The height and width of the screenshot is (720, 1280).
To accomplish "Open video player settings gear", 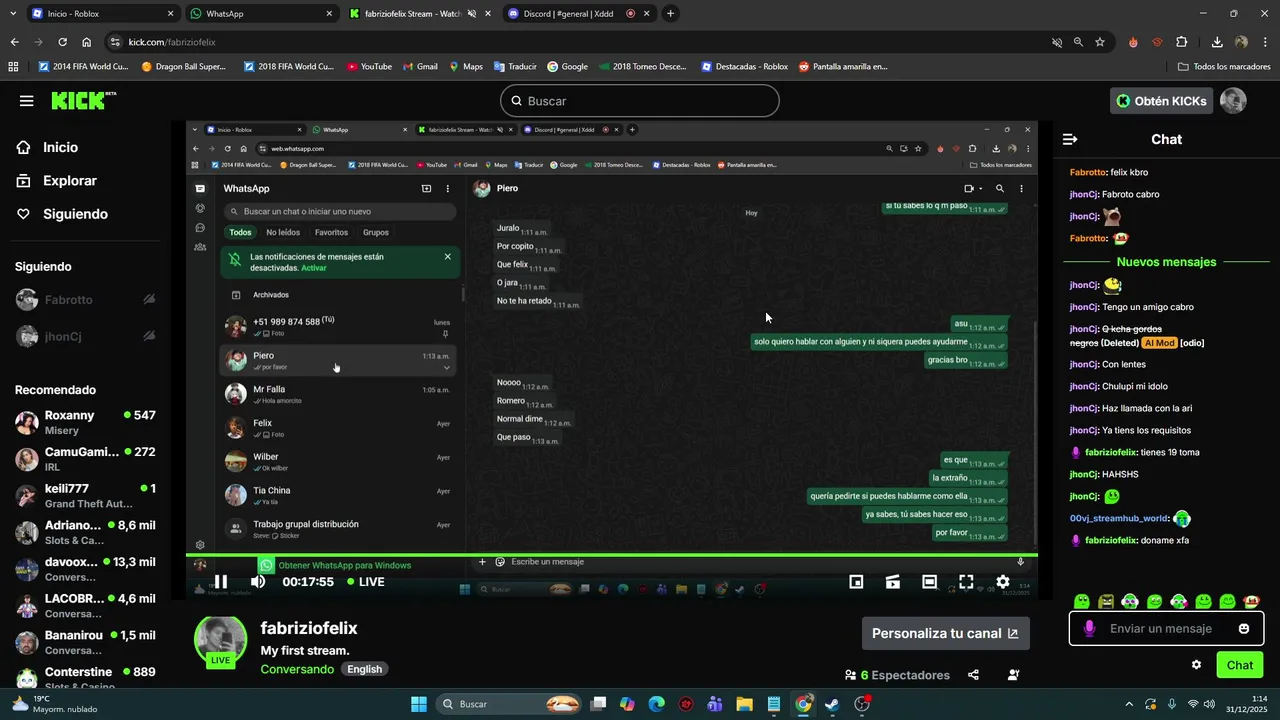I will 1002,582.
